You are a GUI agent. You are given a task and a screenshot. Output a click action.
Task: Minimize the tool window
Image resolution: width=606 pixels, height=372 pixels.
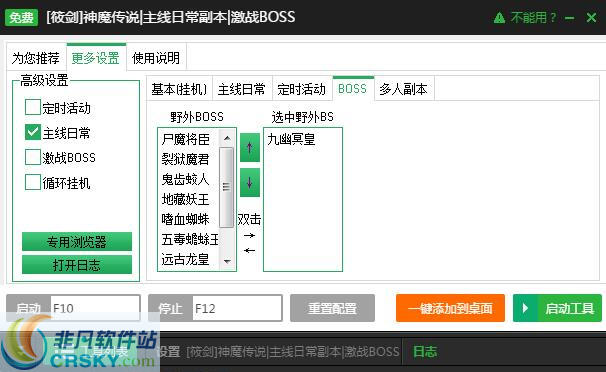569,18
